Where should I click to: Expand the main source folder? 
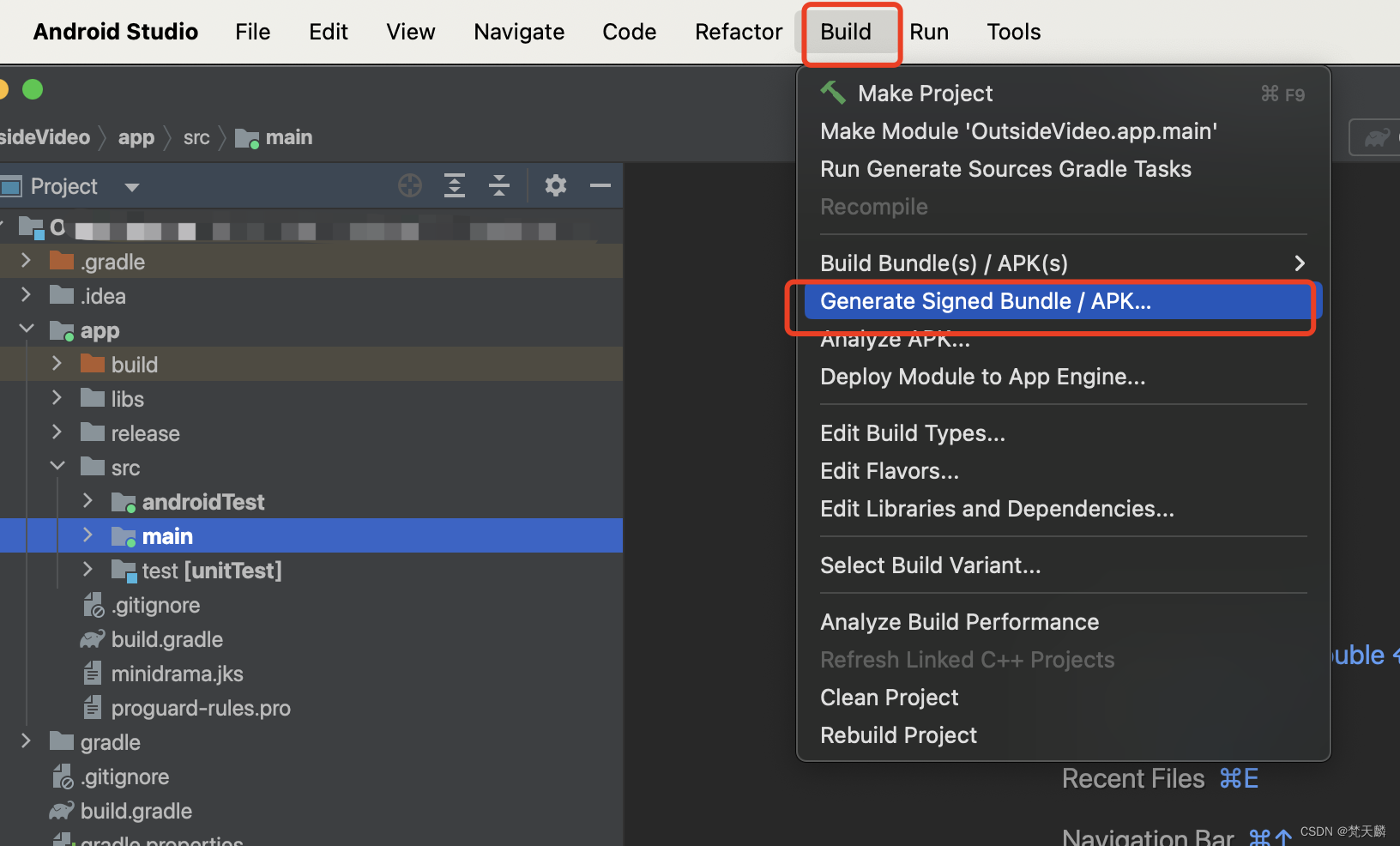87,535
